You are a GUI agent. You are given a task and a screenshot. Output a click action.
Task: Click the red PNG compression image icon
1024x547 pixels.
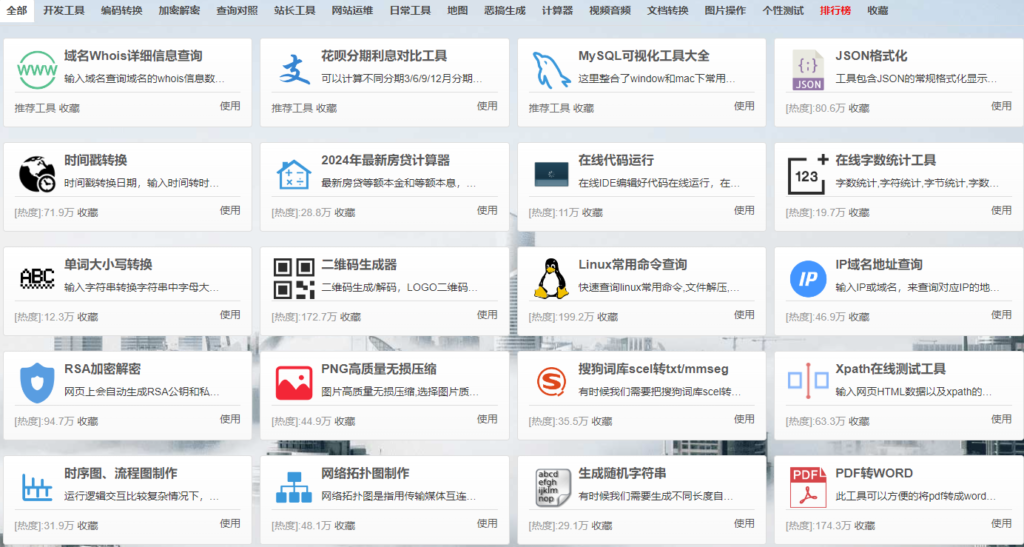click(x=294, y=382)
